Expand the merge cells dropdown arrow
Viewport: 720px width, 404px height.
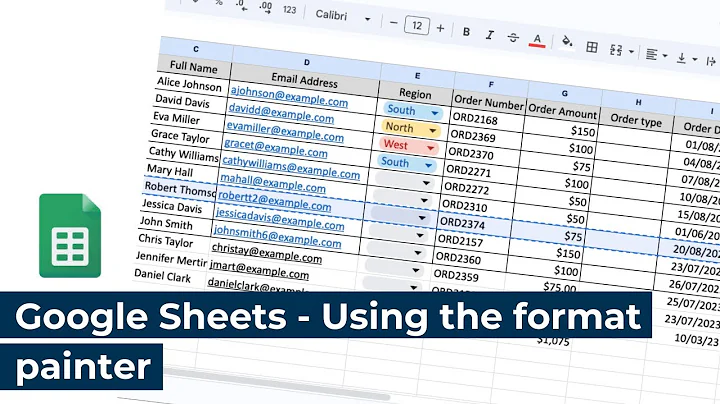click(631, 52)
